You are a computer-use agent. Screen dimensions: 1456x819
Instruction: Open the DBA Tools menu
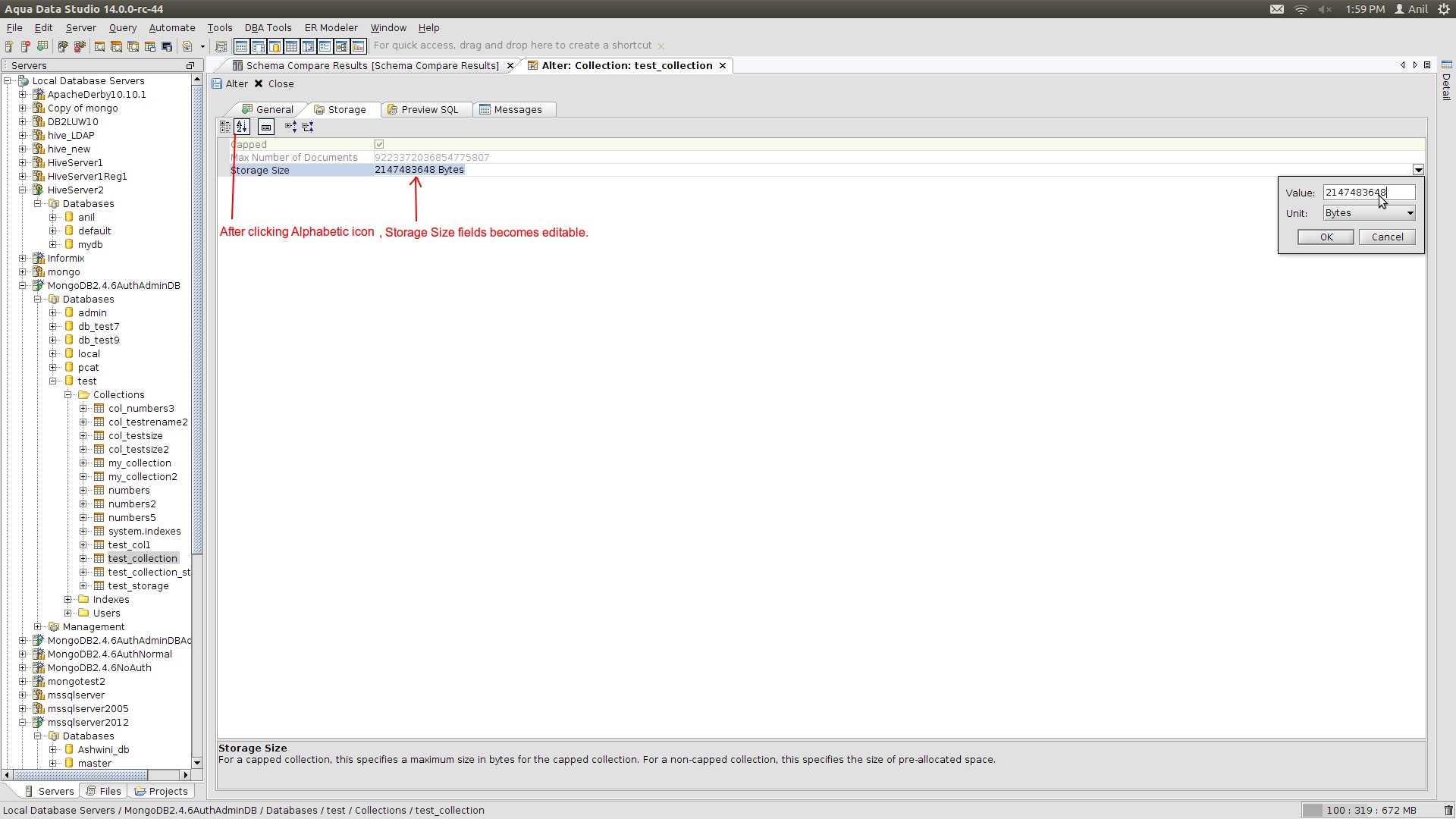coord(268,27)
